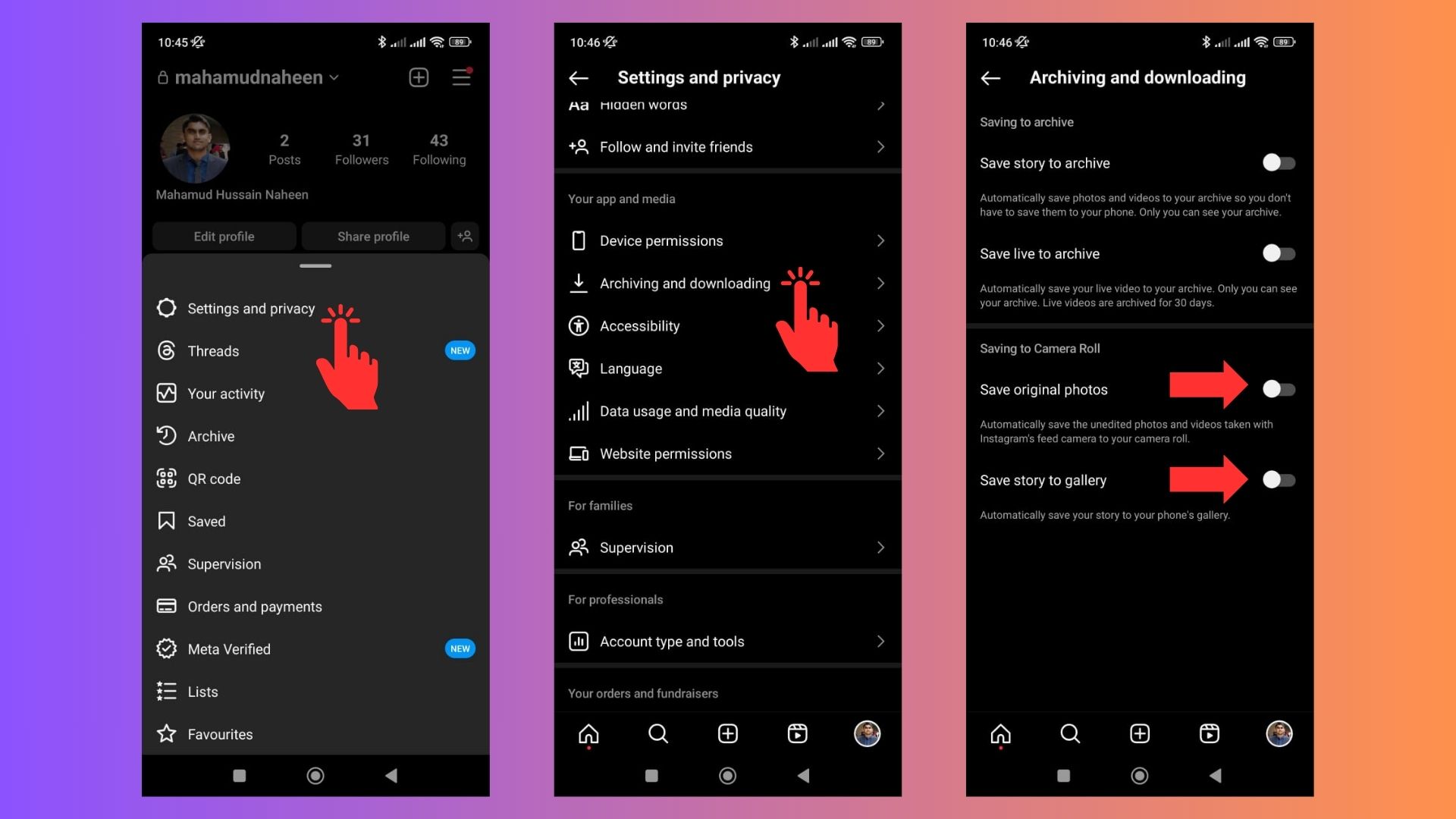The height and width of the screenshot is (819, 1456).
Task: Open QR code screen
Action: (215, 478)
